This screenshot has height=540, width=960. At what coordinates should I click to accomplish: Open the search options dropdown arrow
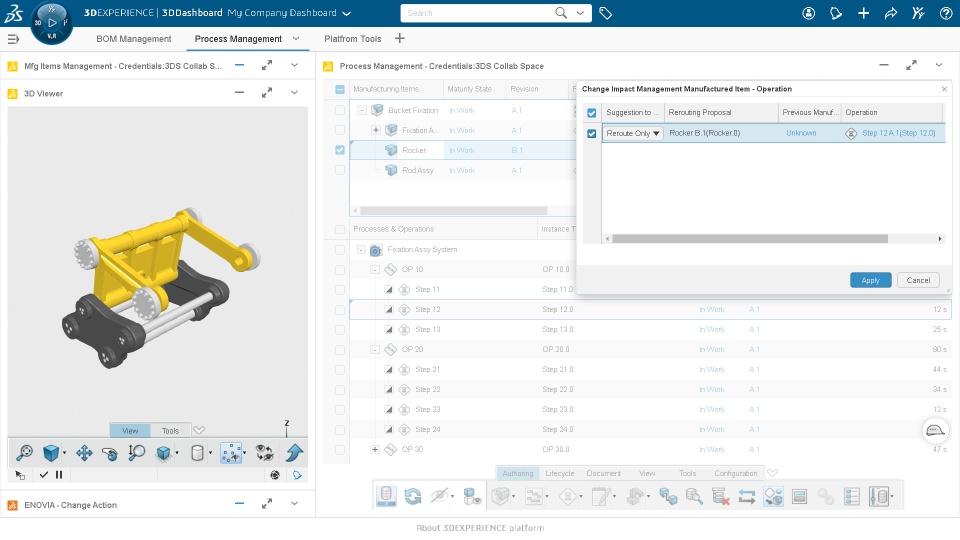pos(580,13)
